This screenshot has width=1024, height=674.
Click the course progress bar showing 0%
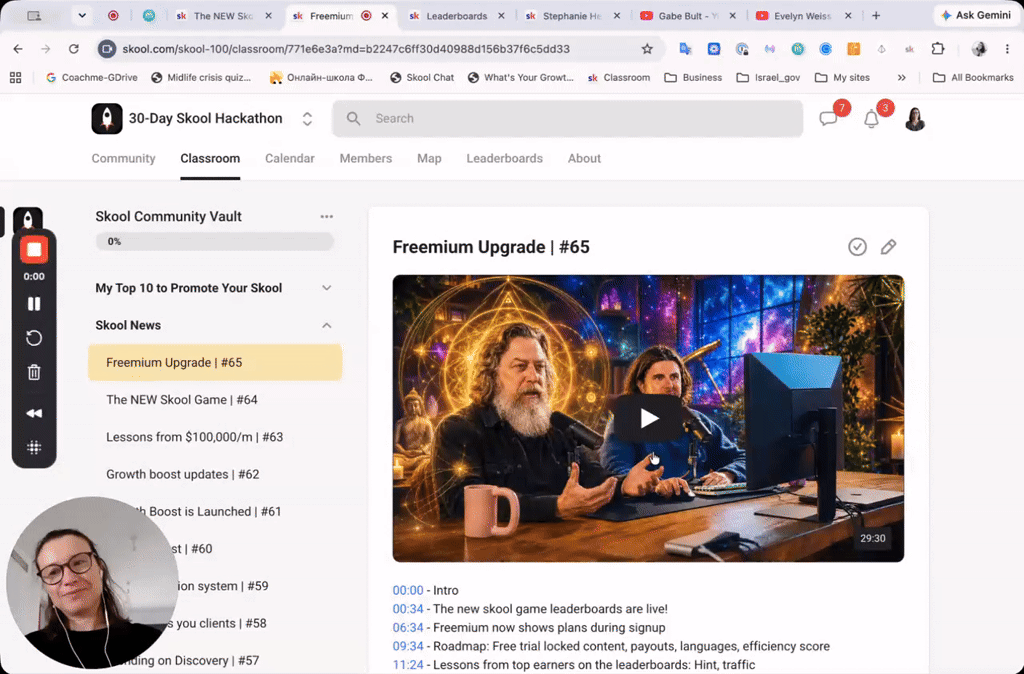(x=214, y=242)
